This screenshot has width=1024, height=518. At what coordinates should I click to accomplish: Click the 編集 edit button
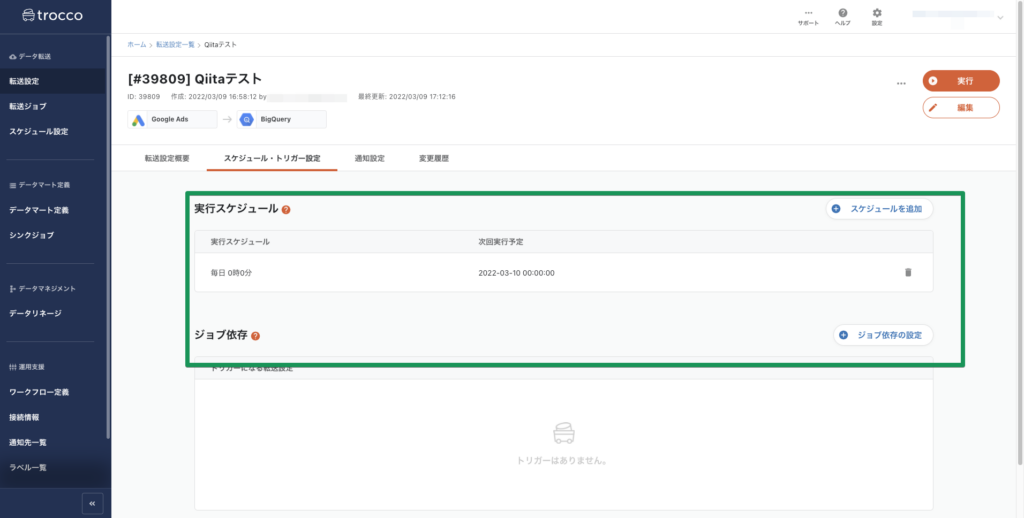[x=960, y=107]
